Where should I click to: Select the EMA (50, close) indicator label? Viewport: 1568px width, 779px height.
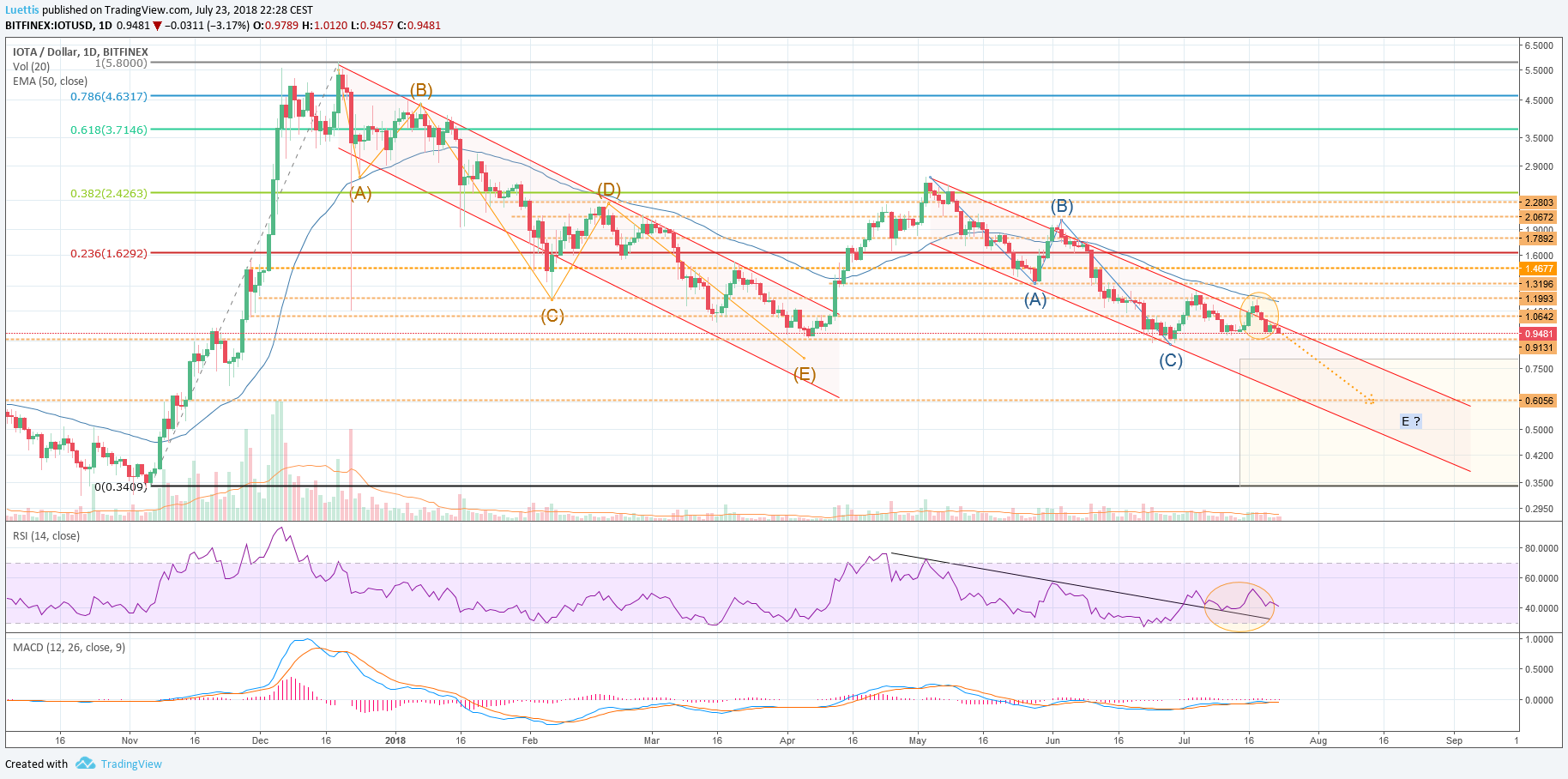point(50,82)
